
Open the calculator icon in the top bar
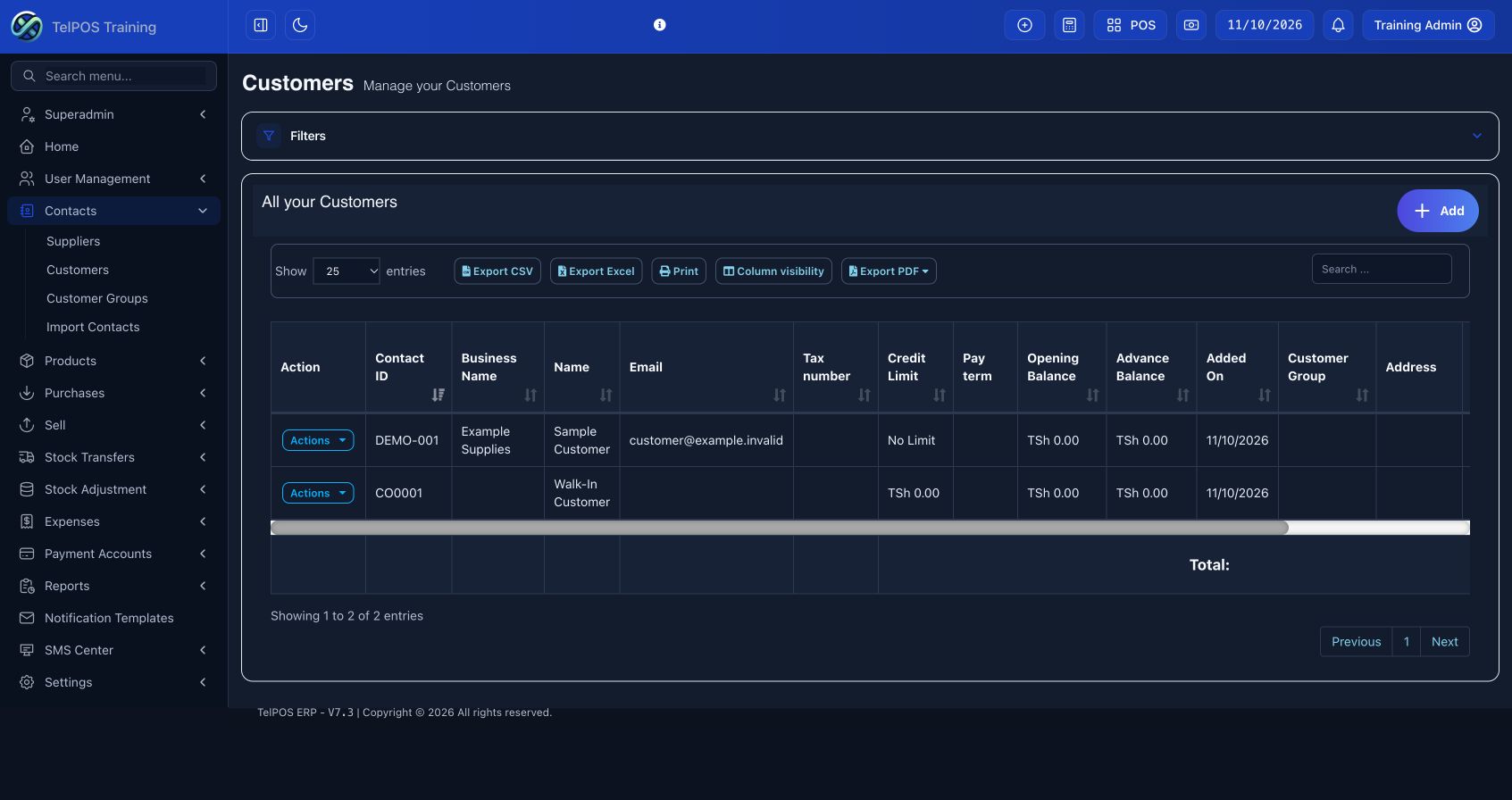[x=1069, y=25]
